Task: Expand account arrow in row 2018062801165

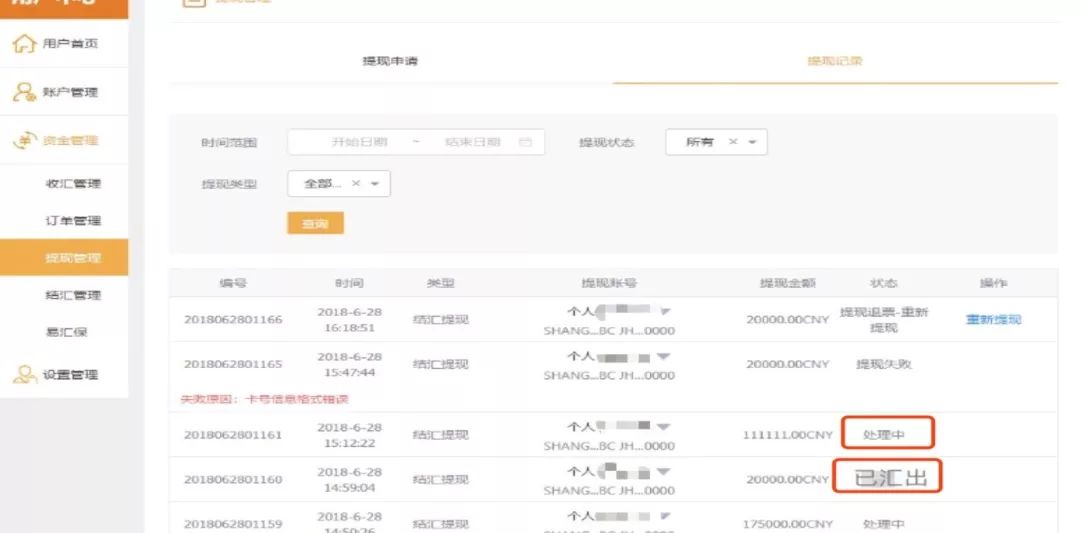Action: 663,357
